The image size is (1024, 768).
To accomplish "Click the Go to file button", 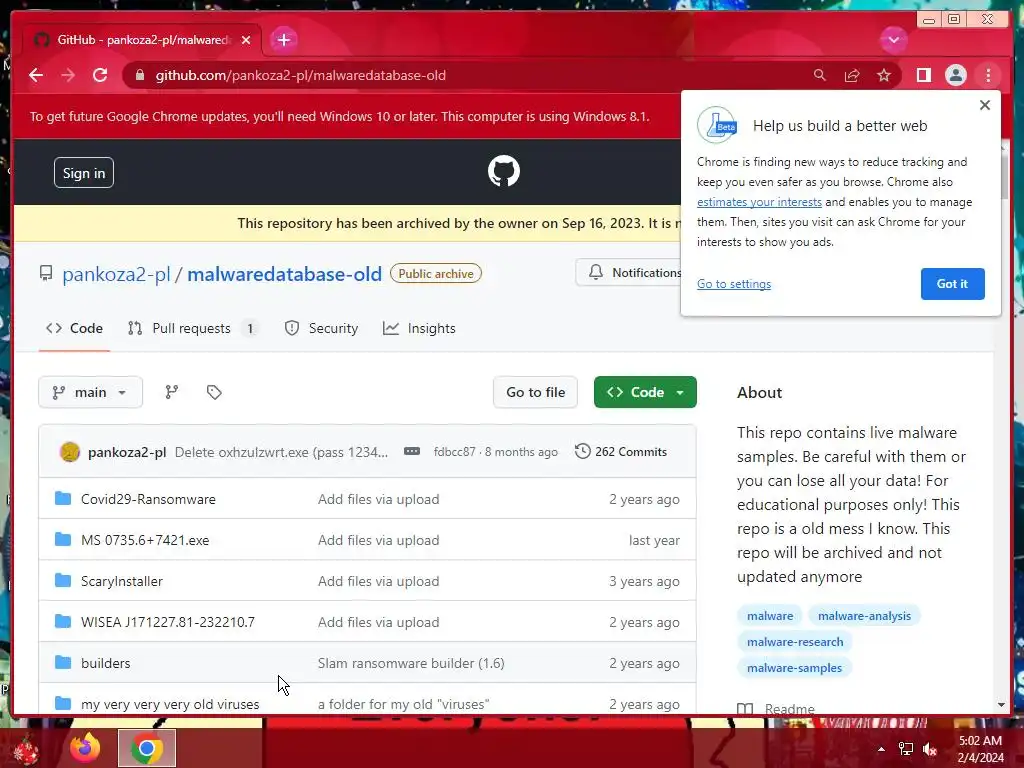I will tap(535, 392).
